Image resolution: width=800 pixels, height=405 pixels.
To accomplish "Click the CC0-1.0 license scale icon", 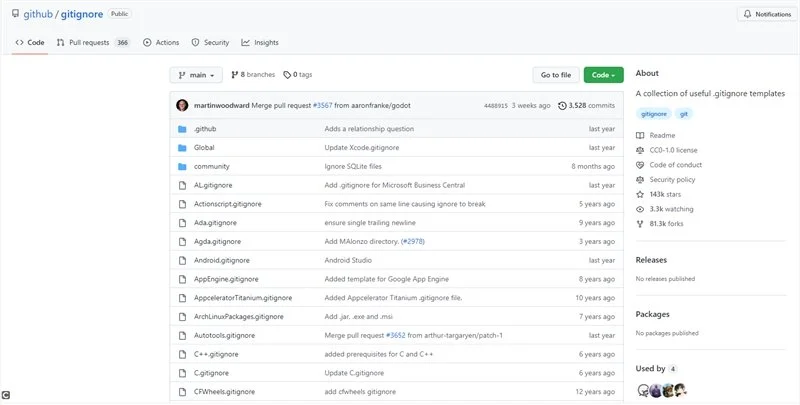I will (x=641, y=150).
